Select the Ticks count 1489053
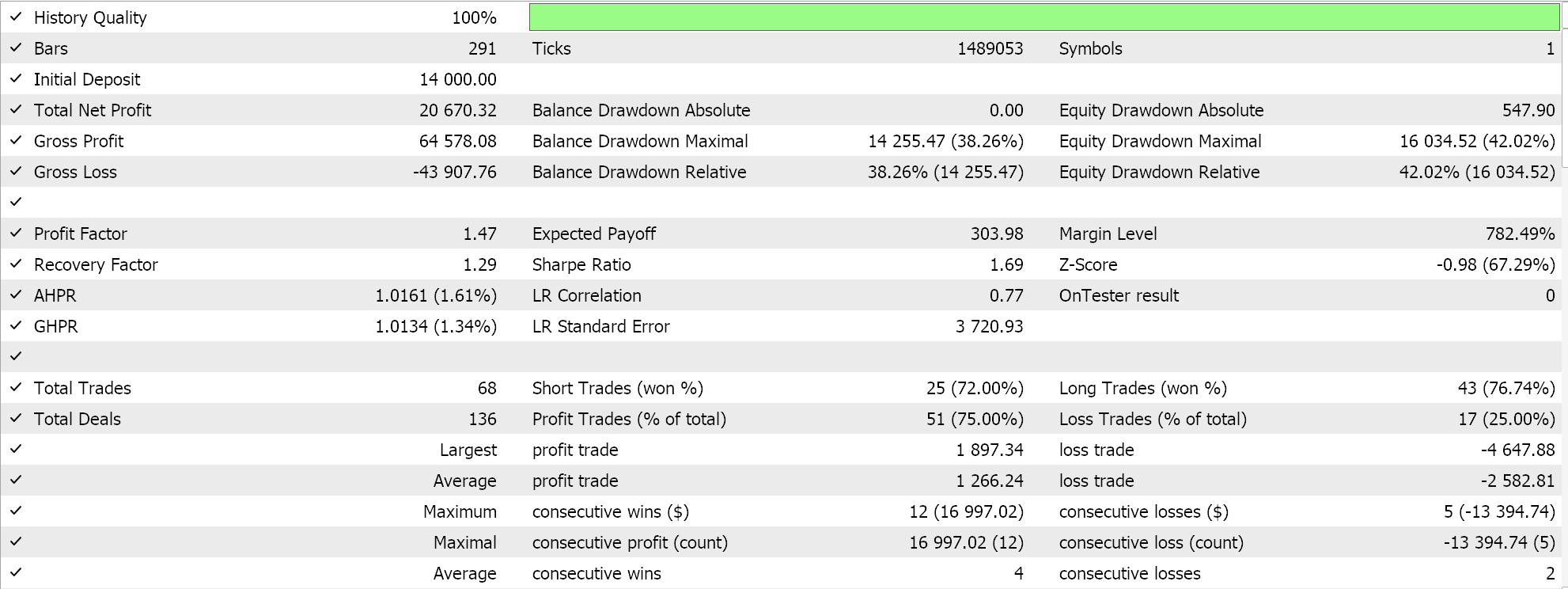The width and height of the screenshot is (1568, 589). click(x=990, y=48)
